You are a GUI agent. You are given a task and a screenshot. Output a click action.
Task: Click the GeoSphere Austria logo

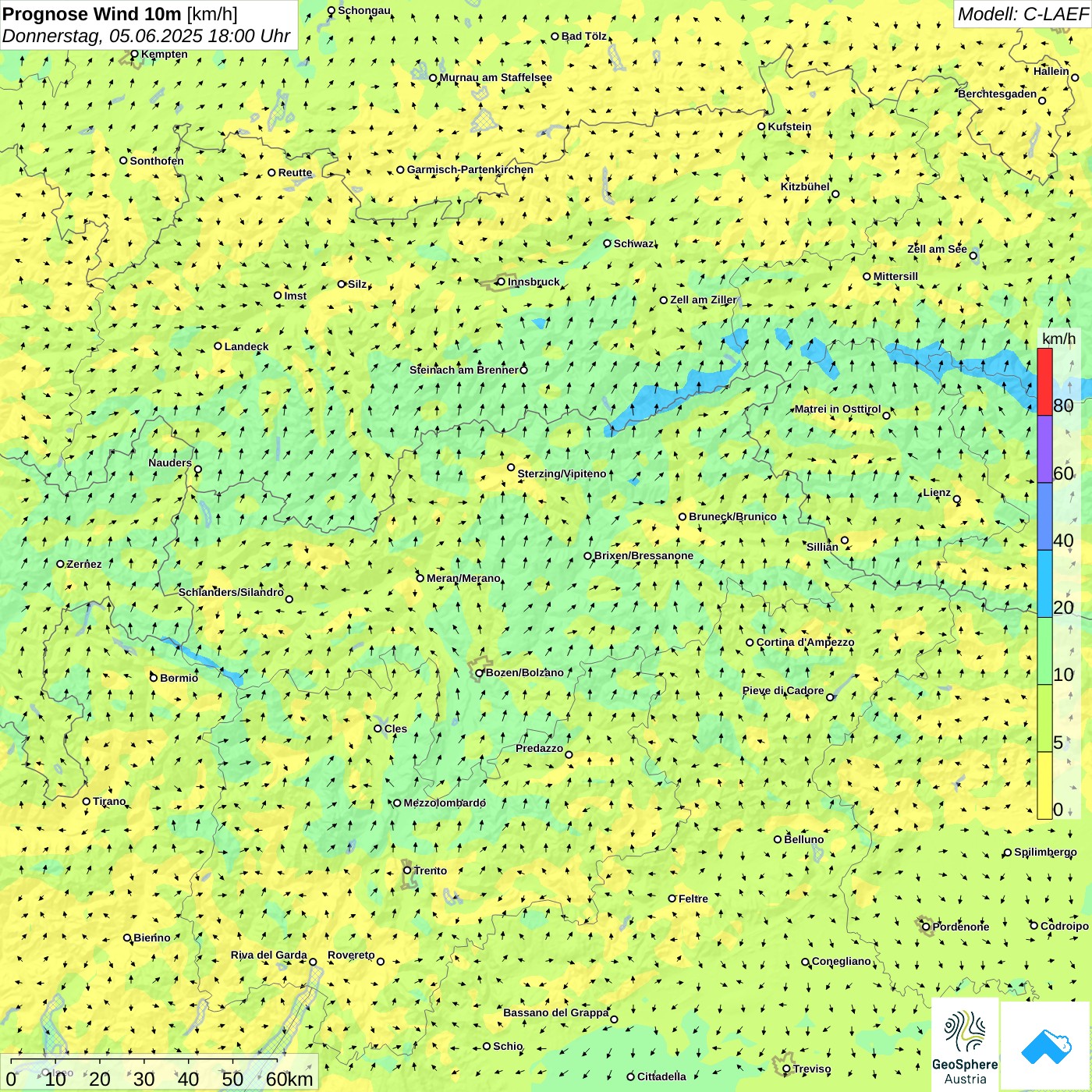tap(965, 1044)
